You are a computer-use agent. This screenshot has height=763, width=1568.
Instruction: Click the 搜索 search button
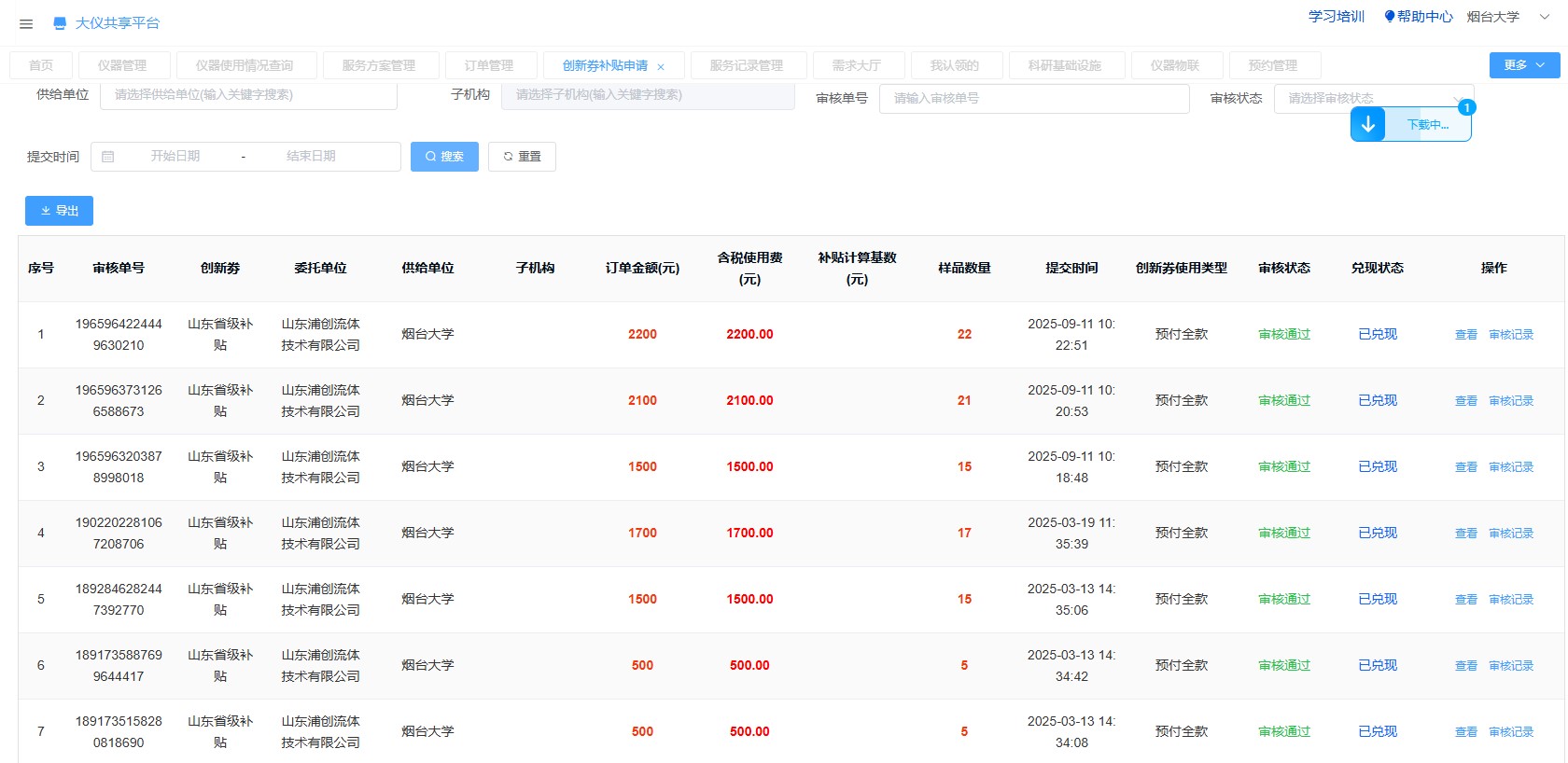point(444,157)
